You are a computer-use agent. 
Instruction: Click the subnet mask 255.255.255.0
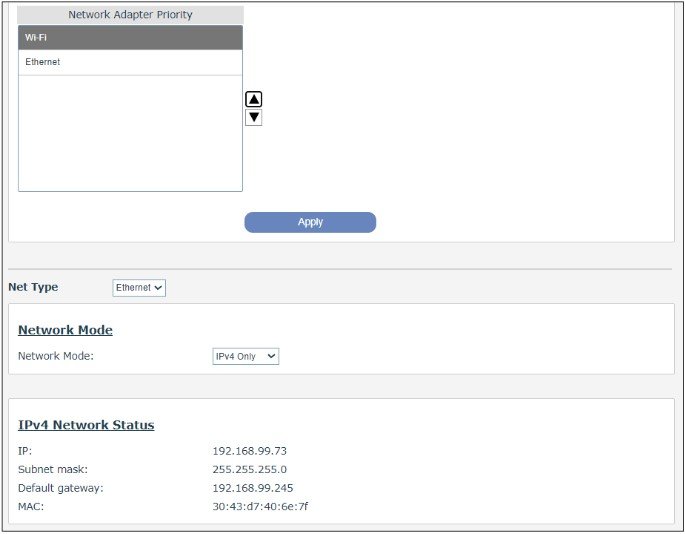coord(249,469)
